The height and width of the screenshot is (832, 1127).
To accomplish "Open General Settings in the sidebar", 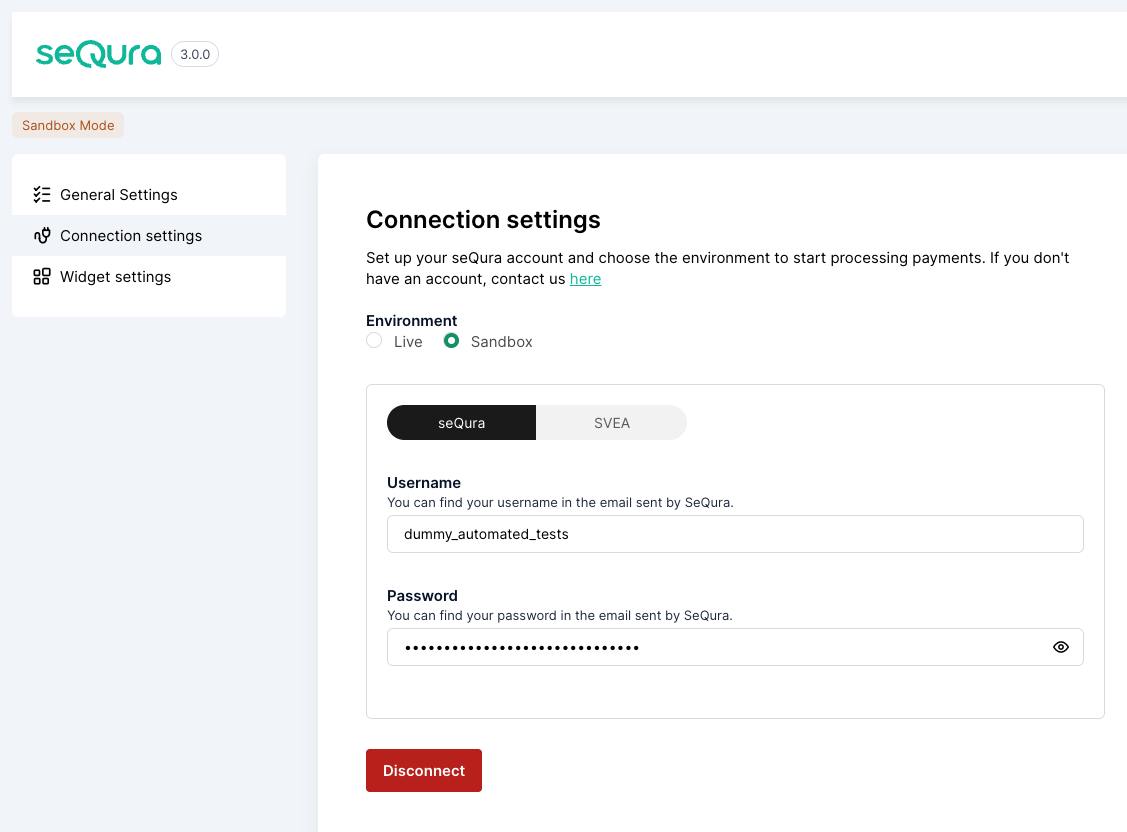I will pos(149,195).
